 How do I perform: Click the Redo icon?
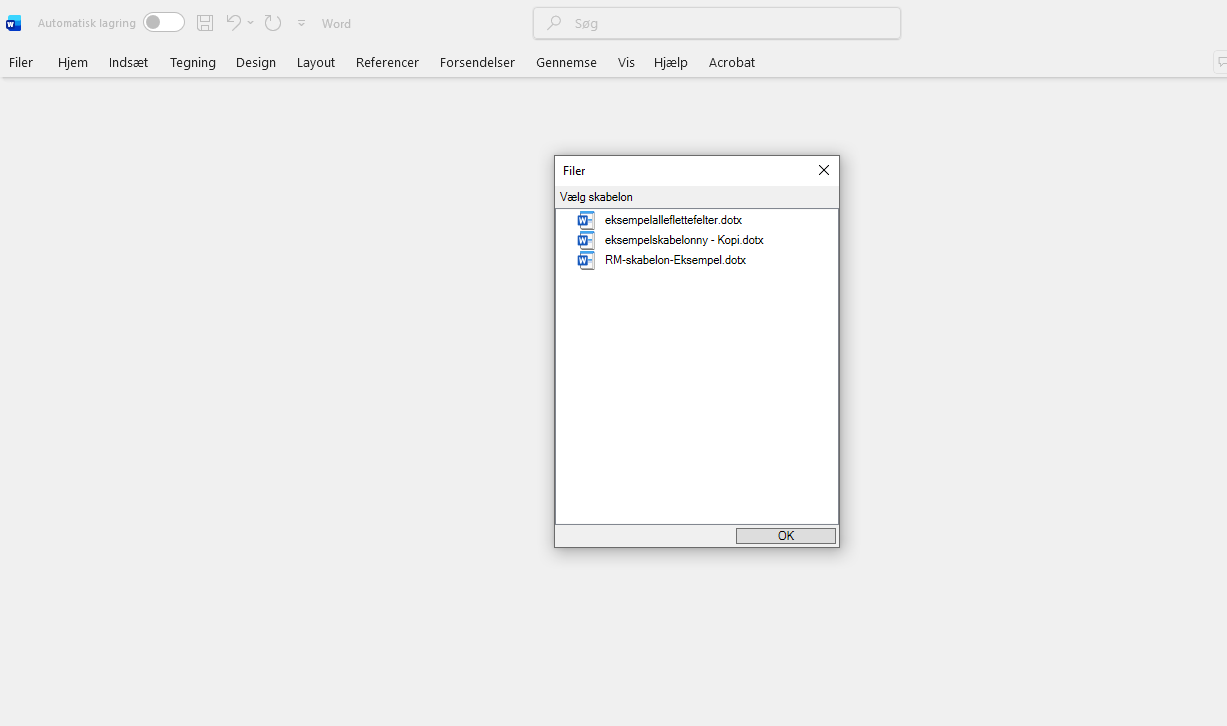coord(273,23)
